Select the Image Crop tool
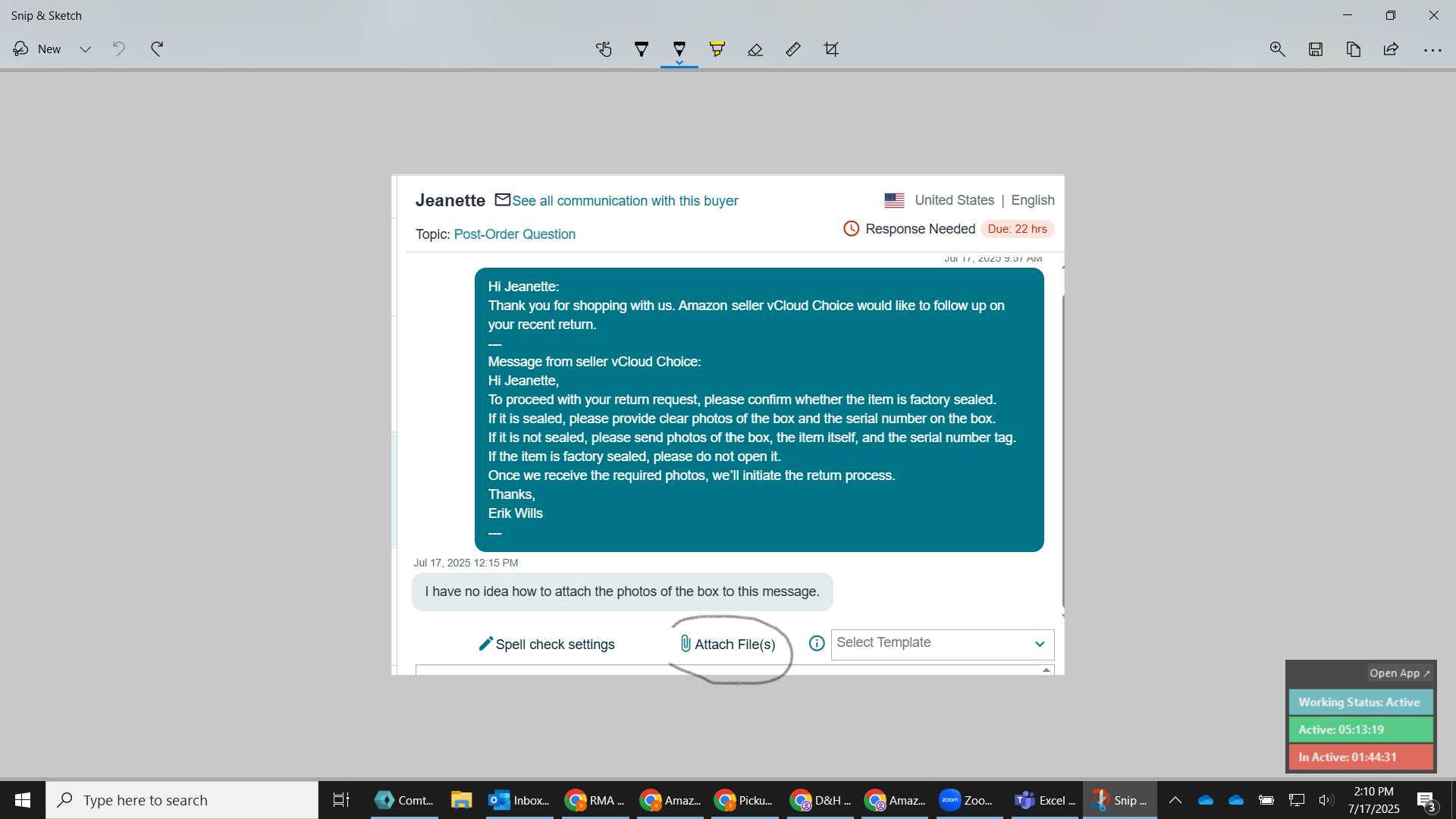The width and height of the screenshot is (1456, 819). [x=831, y=49]
